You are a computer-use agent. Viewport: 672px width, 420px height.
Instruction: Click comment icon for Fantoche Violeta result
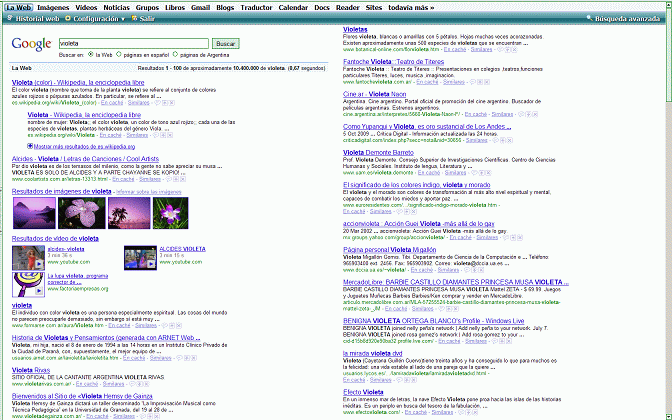click(473, 82)
